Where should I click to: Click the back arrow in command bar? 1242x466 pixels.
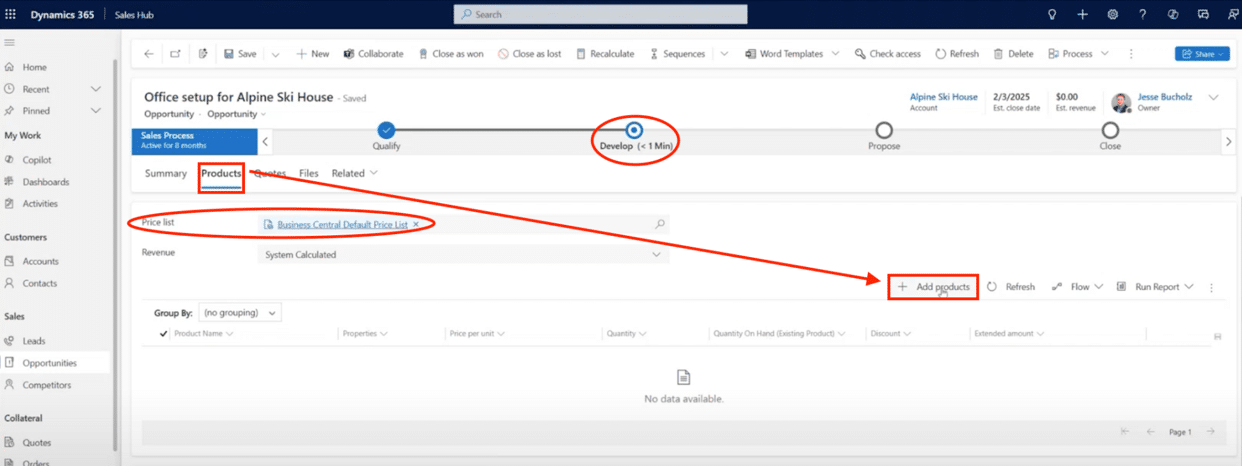149,54
